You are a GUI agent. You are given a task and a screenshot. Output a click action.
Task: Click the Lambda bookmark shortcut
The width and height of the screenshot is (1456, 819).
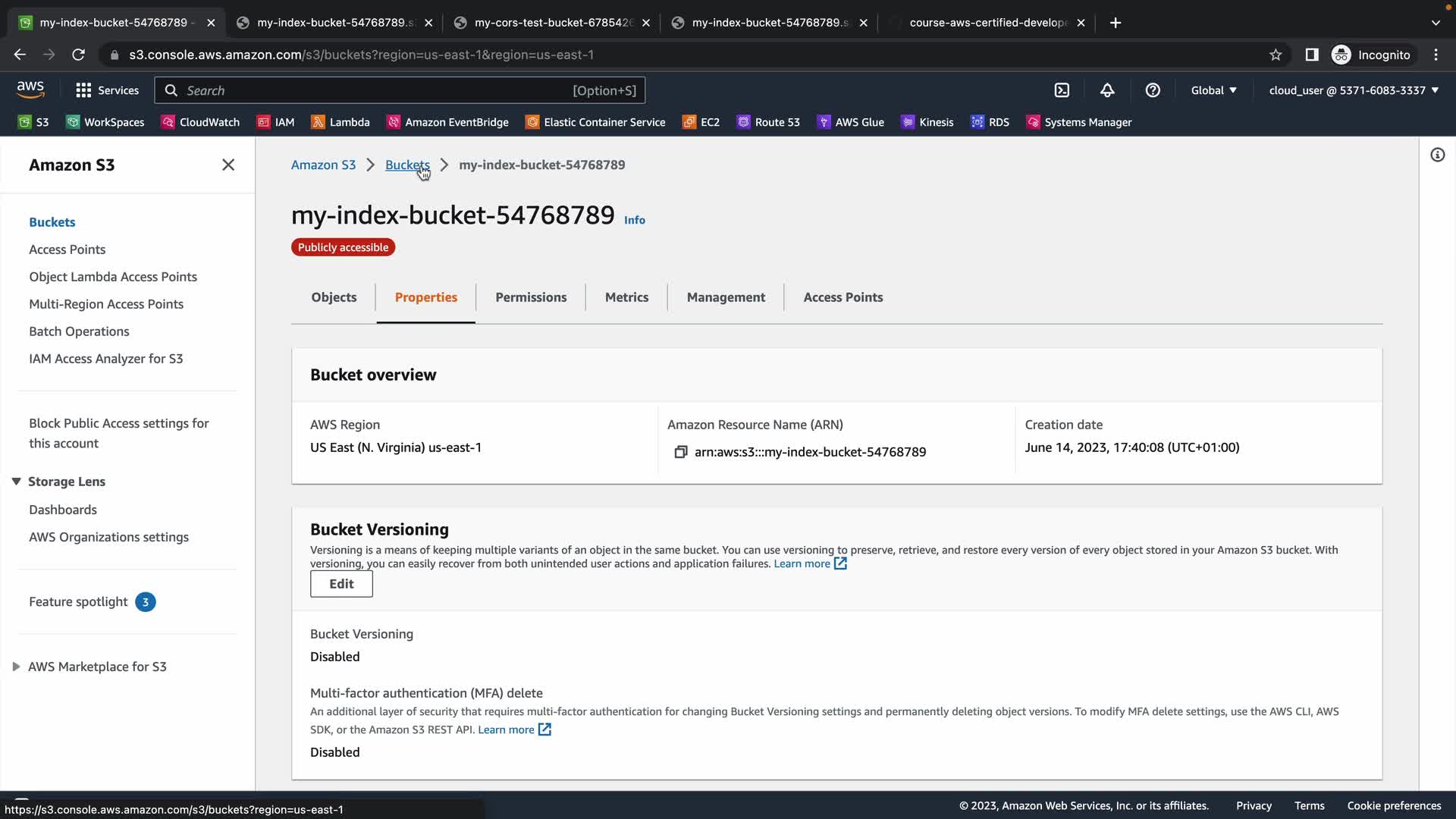click(340, 122)
